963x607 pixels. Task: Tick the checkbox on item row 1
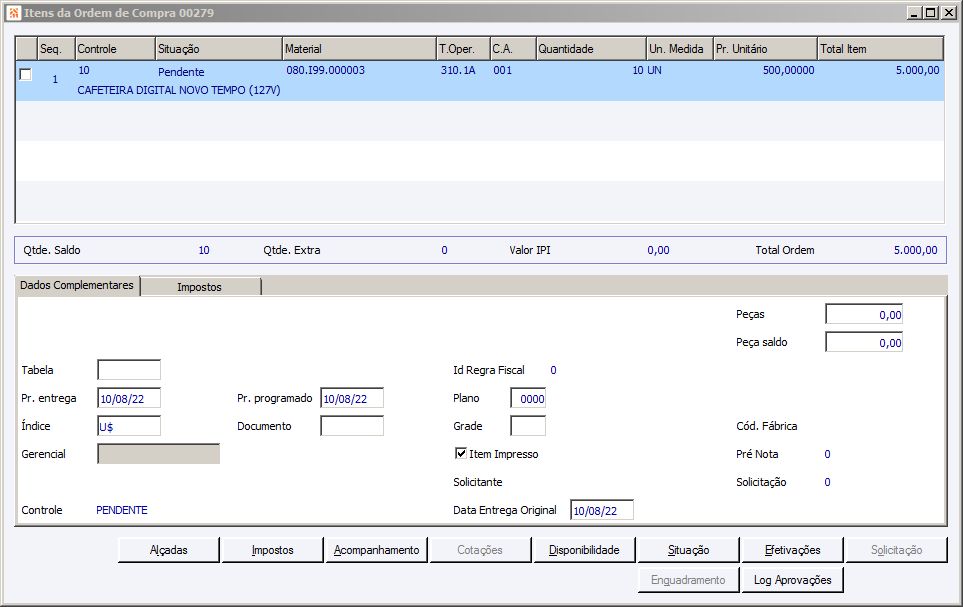click(26, 74)
